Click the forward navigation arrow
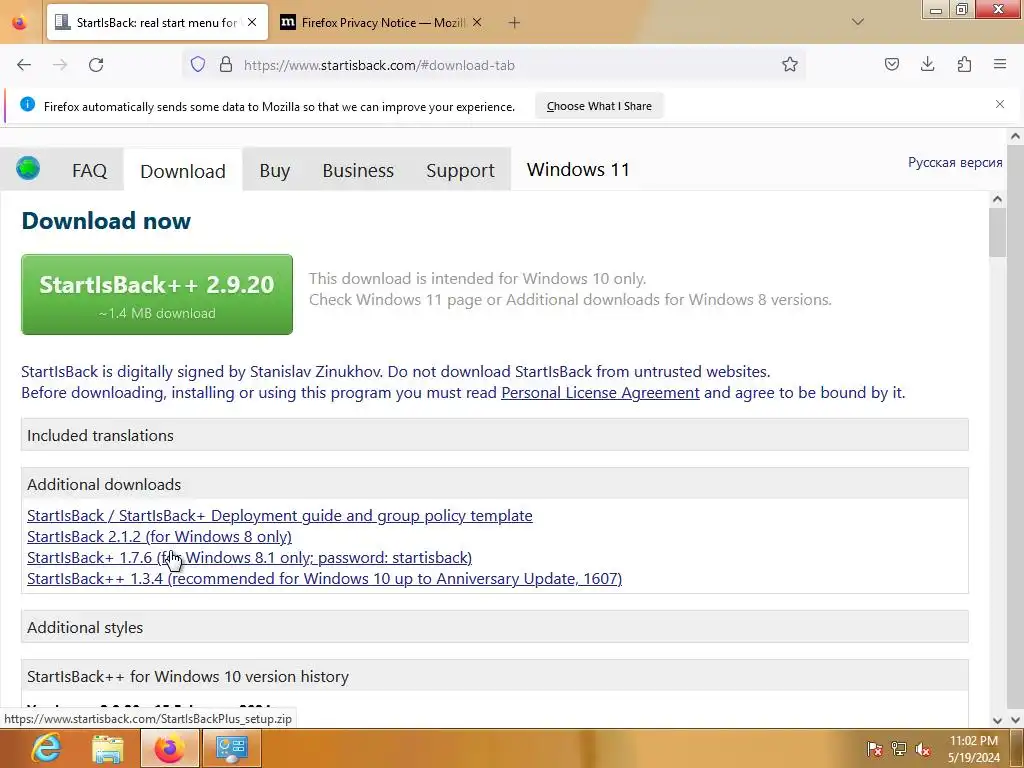Image resolution: width=1024 pixels, height=768 pixels. pyautogui.click(x=60, y=65)
